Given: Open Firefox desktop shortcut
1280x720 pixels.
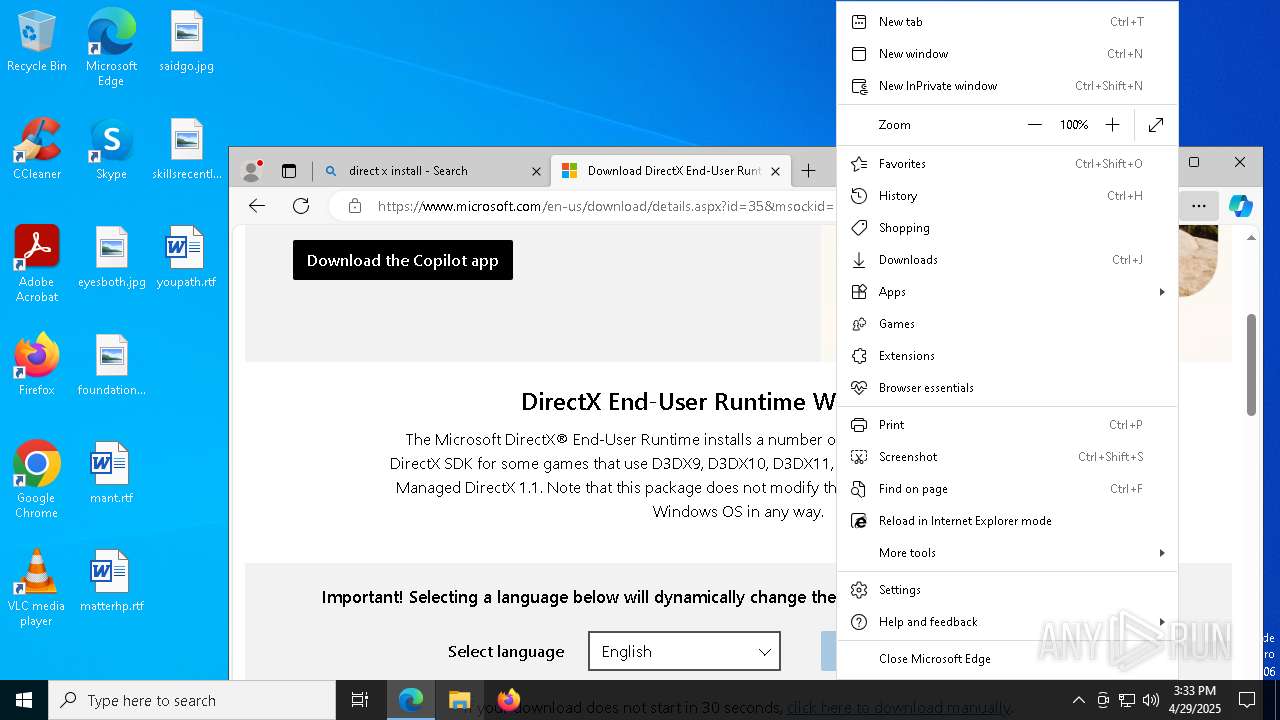Looking at the screenshot, I should click(x=37, y=365).
